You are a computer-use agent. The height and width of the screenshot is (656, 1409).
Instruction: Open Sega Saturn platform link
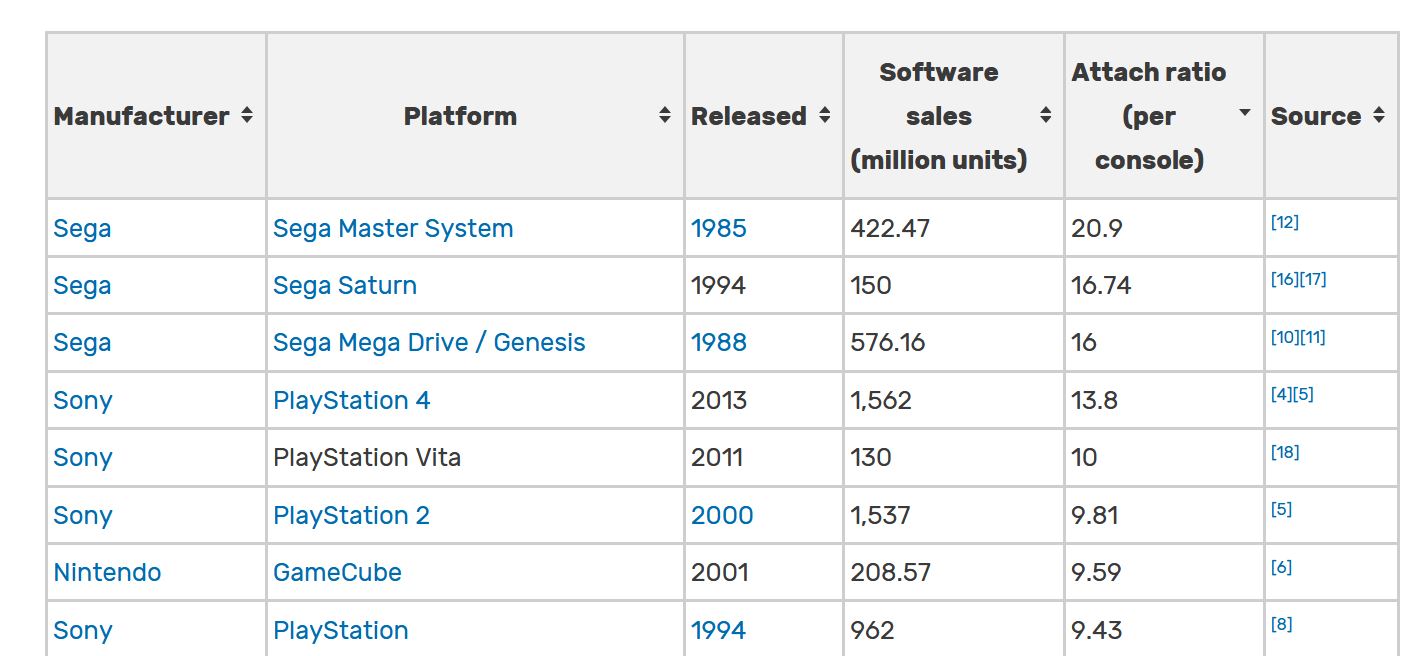(345, 285)
